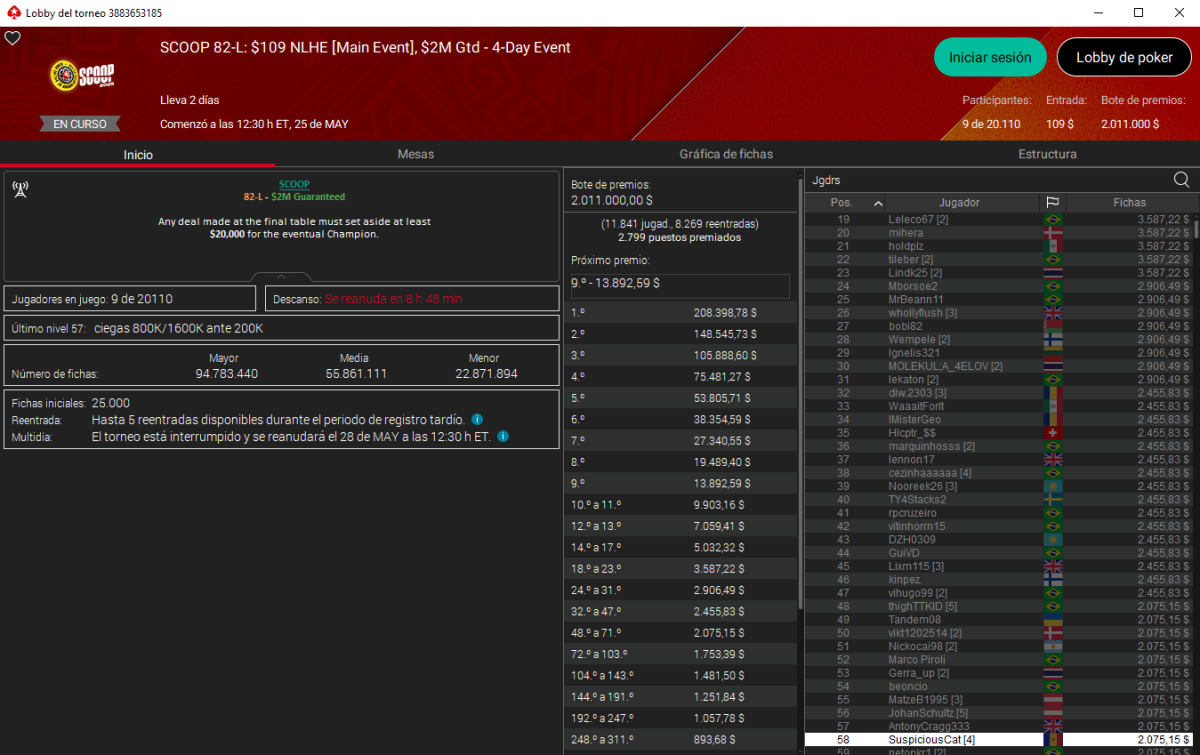Open the Mesas tab

(x=416, y=154)
